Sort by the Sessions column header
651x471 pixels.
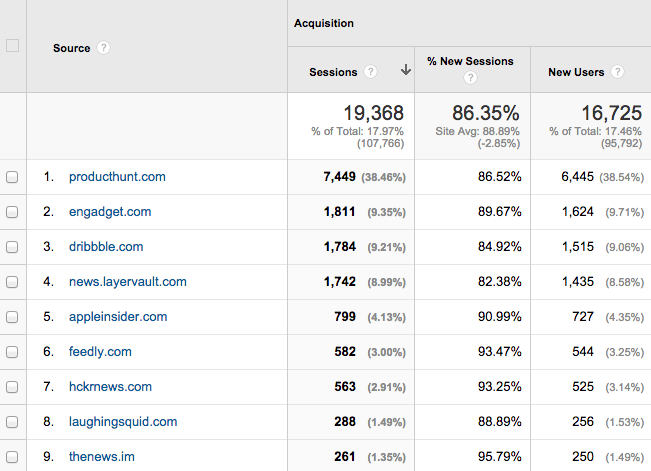[x=333, y=72]
